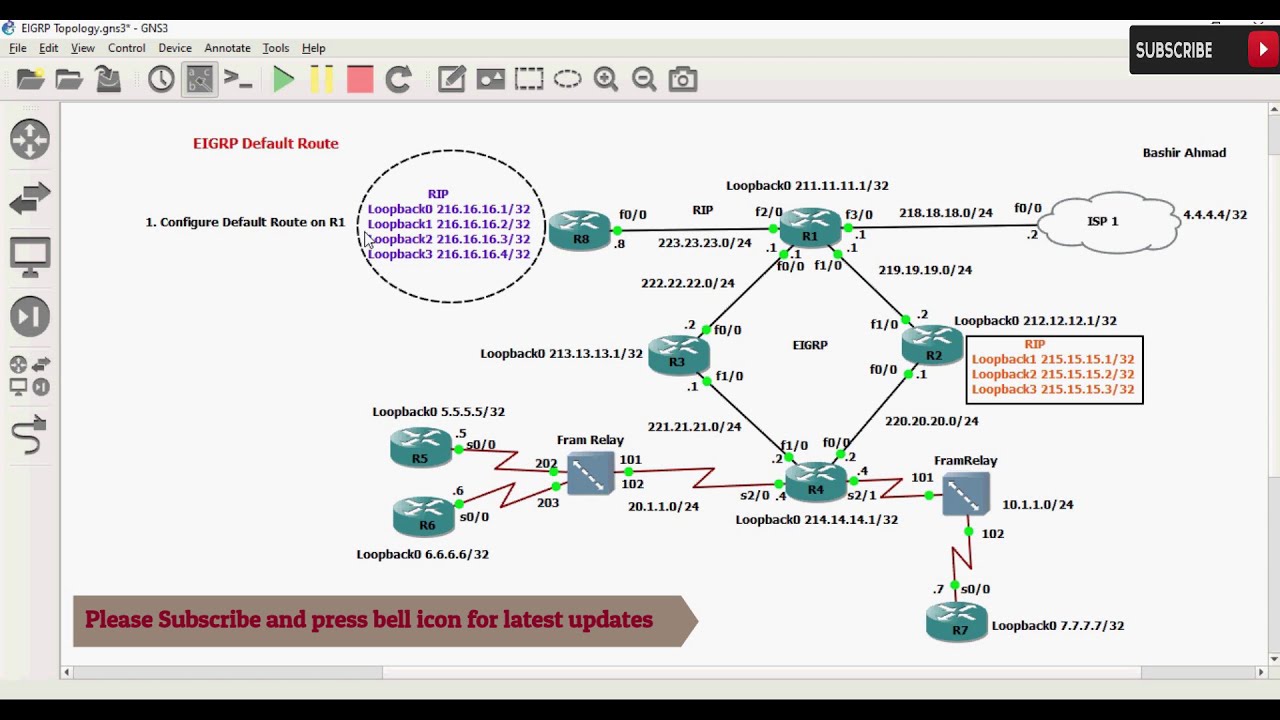Open the Edit menu
Screen dimensions: 1280x720
[48, 48]
